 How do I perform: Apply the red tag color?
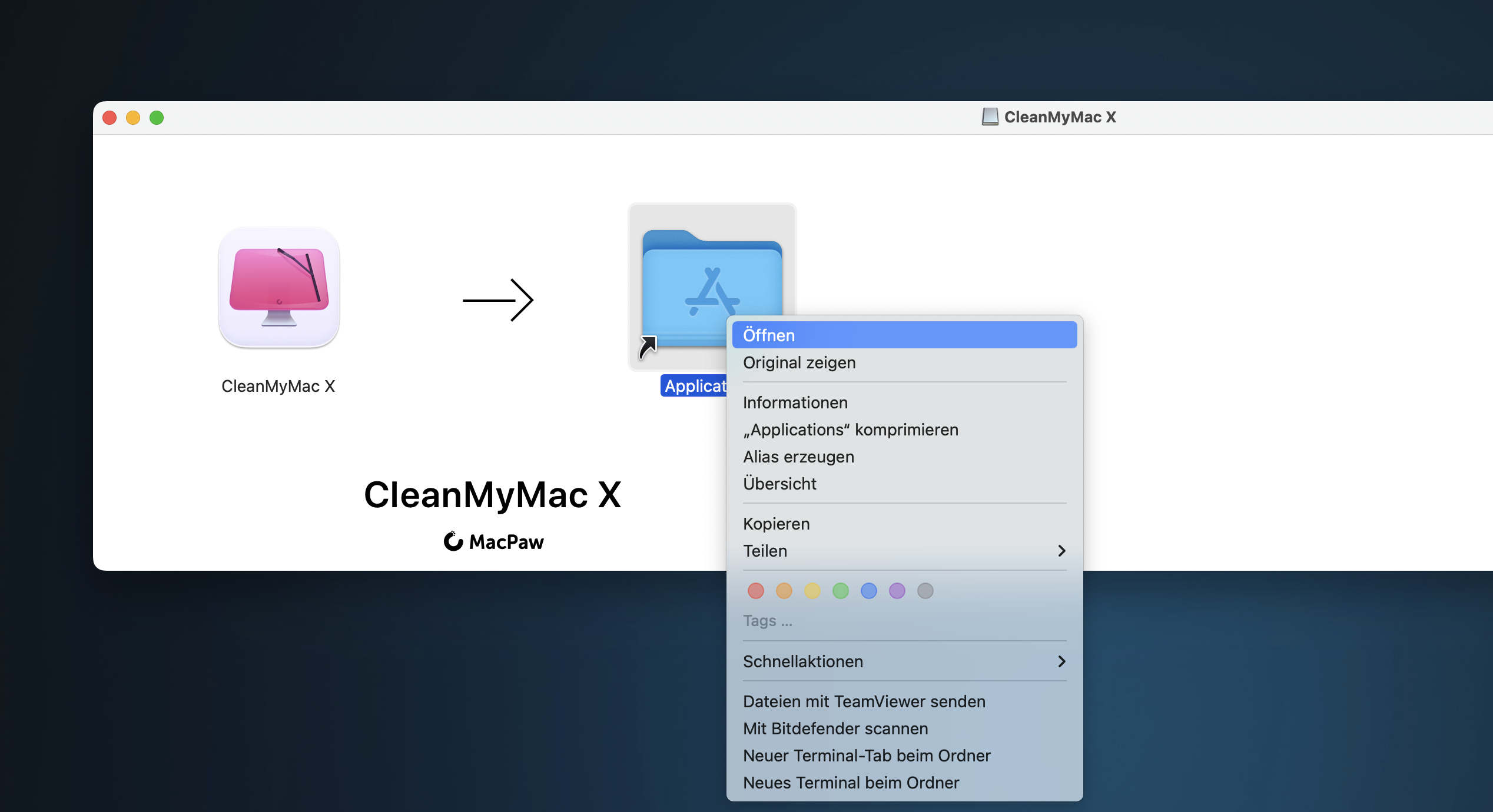click(755, 591)
